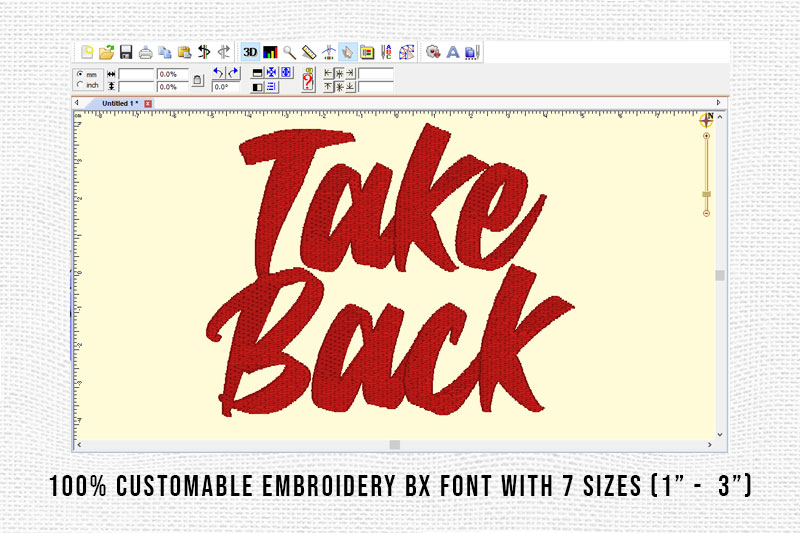The height and width of the screenshot is (533, 800).
Task: Paste using the clipboard icon
Action: point(184,52)
